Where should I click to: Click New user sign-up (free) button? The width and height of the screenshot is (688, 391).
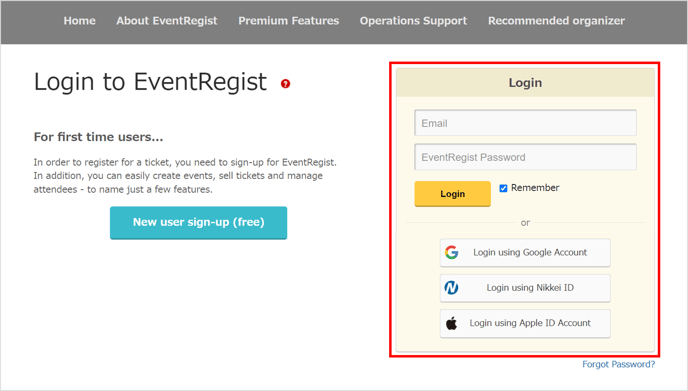pyautogui.click(x=198, y=222)
